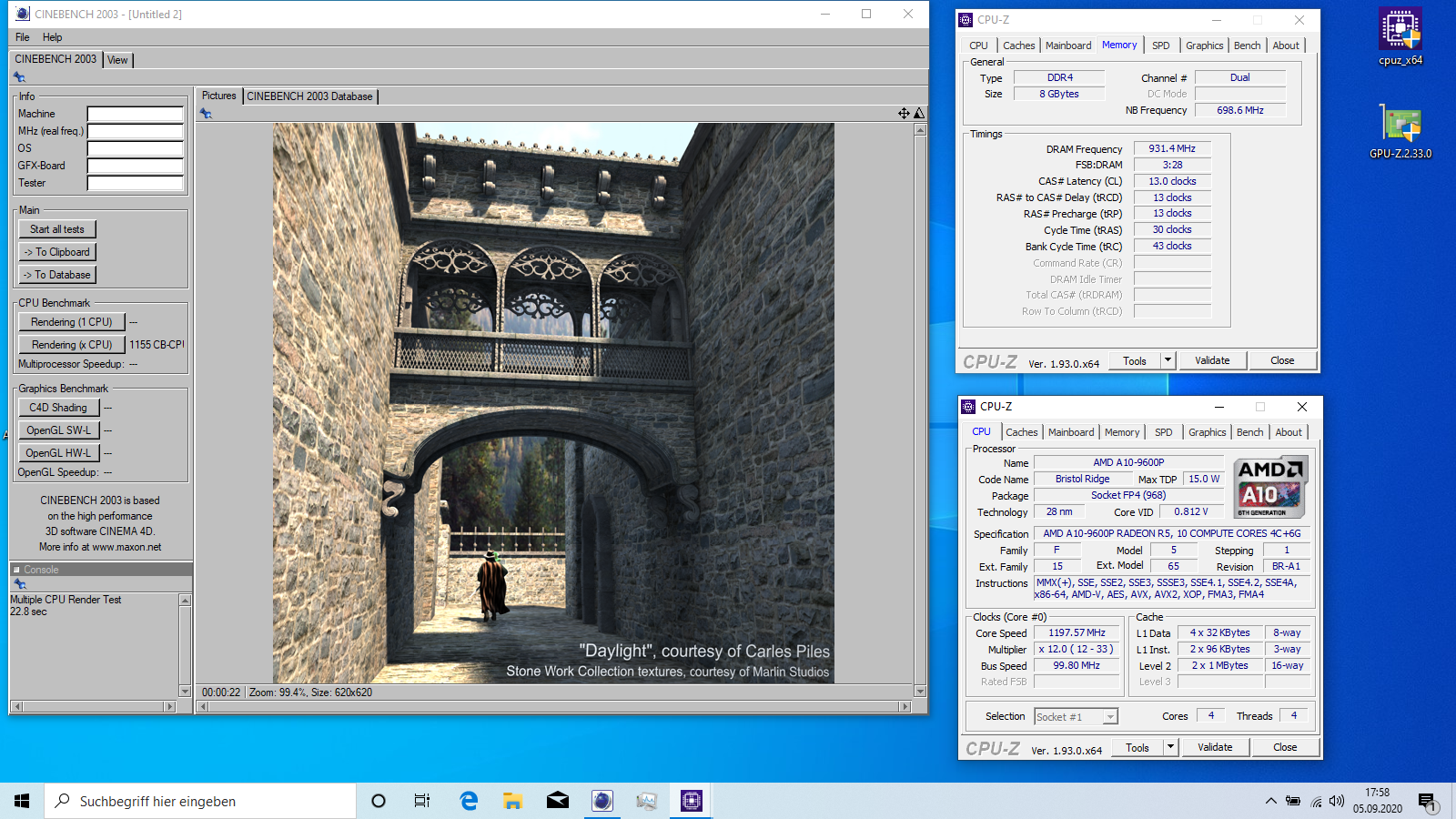The height and width of the screenshot is (819, 1456).
Task: Click DRAM Frequency value 931.4 MHz
Action: tap(1172, 148)
